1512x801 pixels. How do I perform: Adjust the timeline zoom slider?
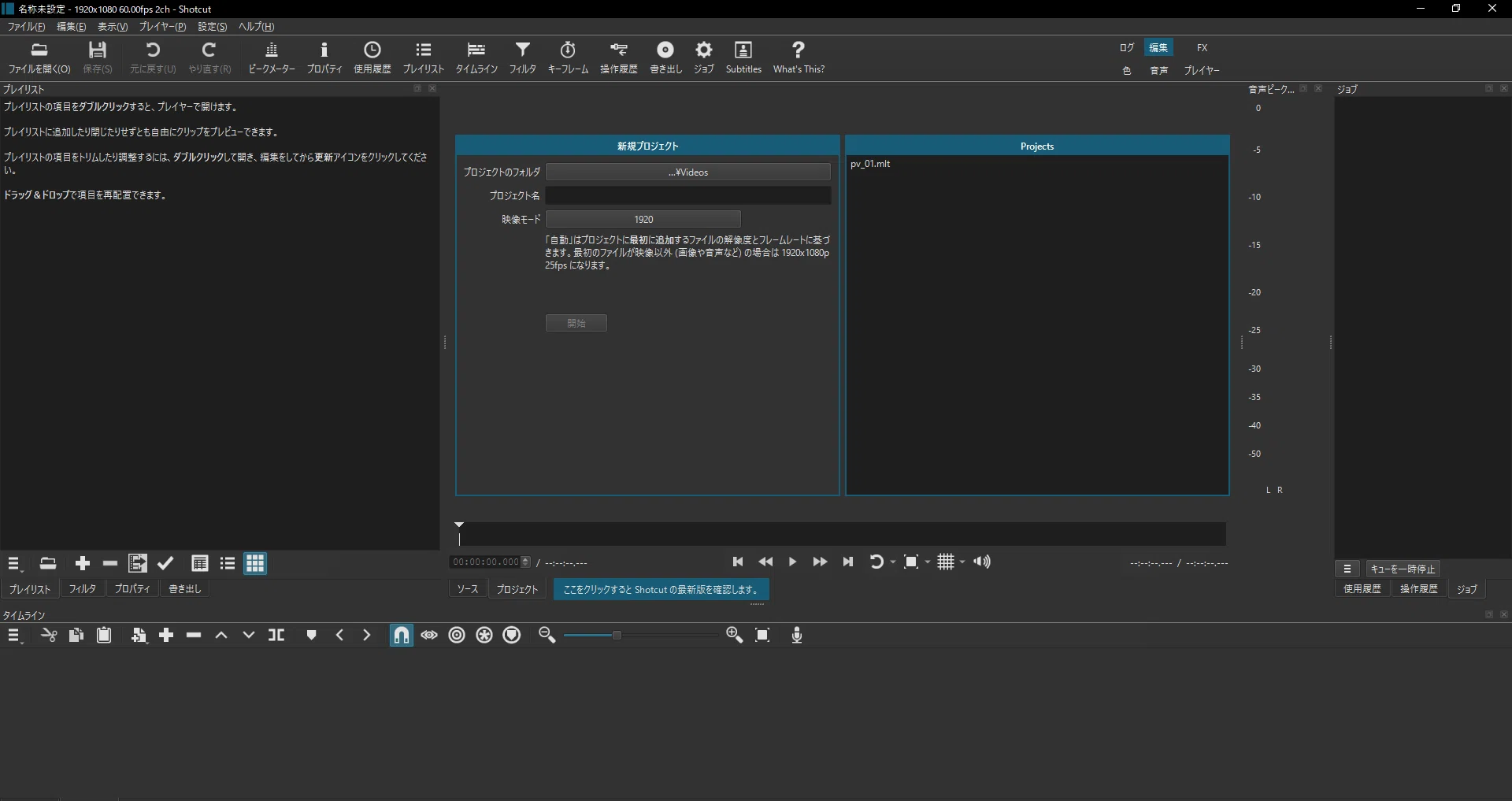[x=639, y=635]
